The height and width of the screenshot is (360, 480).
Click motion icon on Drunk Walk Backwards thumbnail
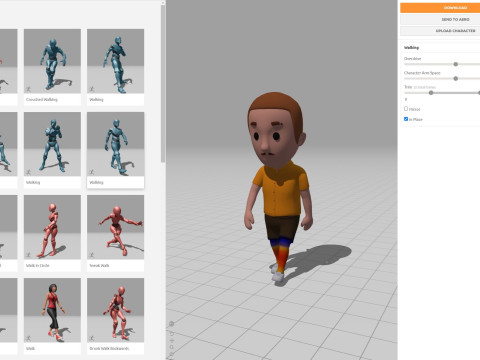coord(92,338)
